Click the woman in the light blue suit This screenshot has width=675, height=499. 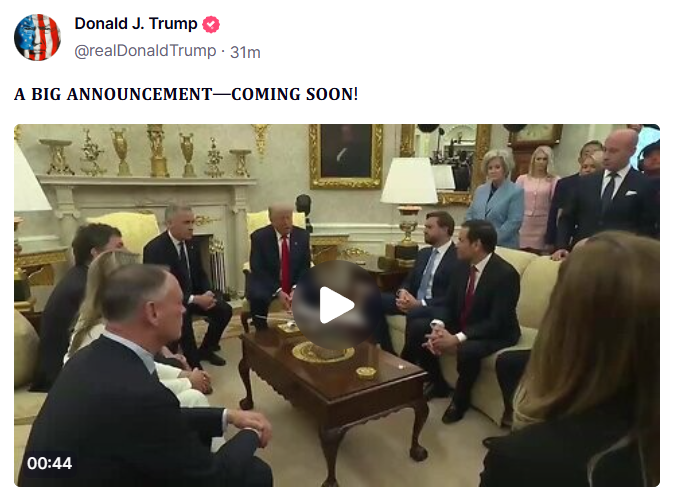(x=496, y=198)
